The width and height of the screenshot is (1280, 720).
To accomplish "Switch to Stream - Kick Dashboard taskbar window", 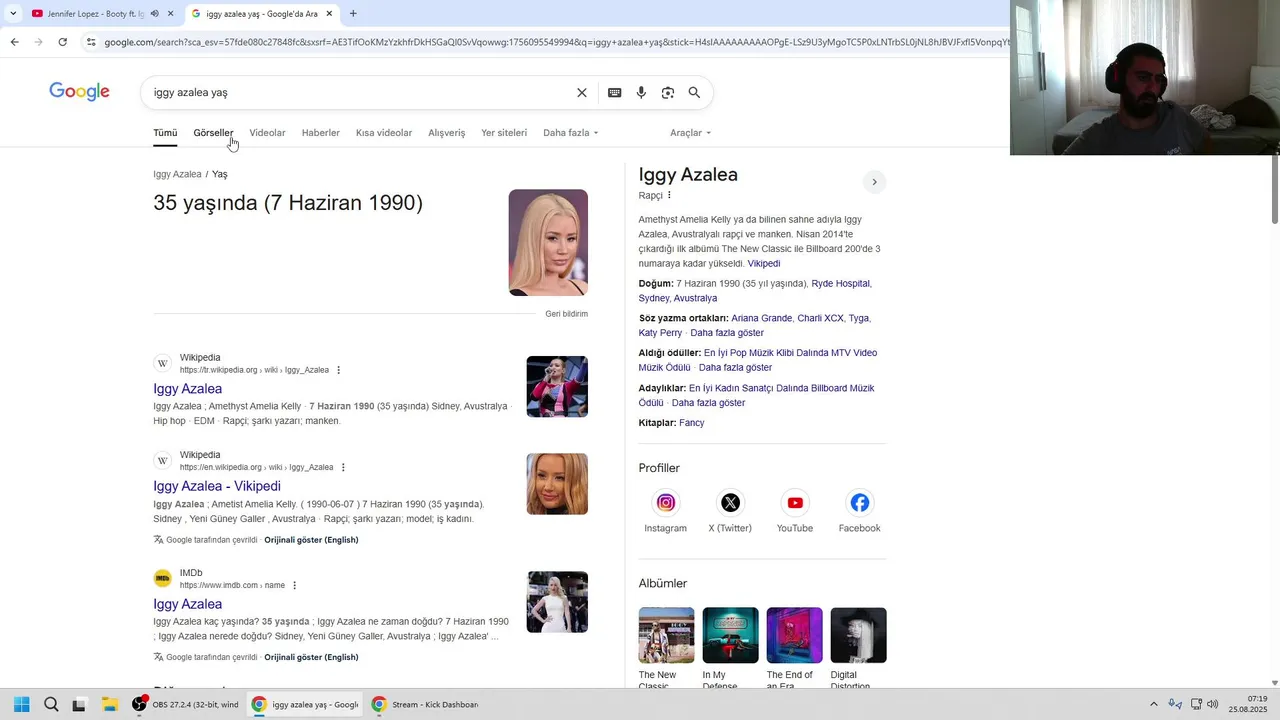I will click(x=424, y=705).
